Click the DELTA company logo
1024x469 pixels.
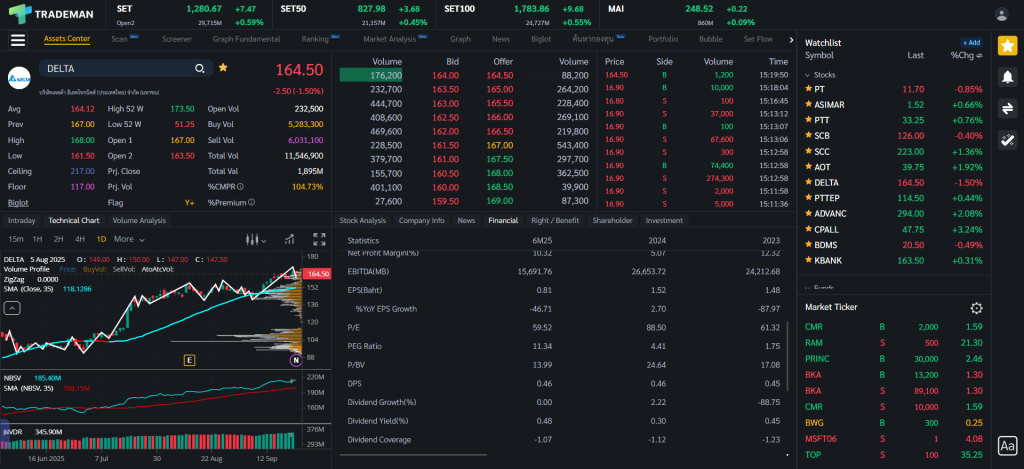(20, 78)
